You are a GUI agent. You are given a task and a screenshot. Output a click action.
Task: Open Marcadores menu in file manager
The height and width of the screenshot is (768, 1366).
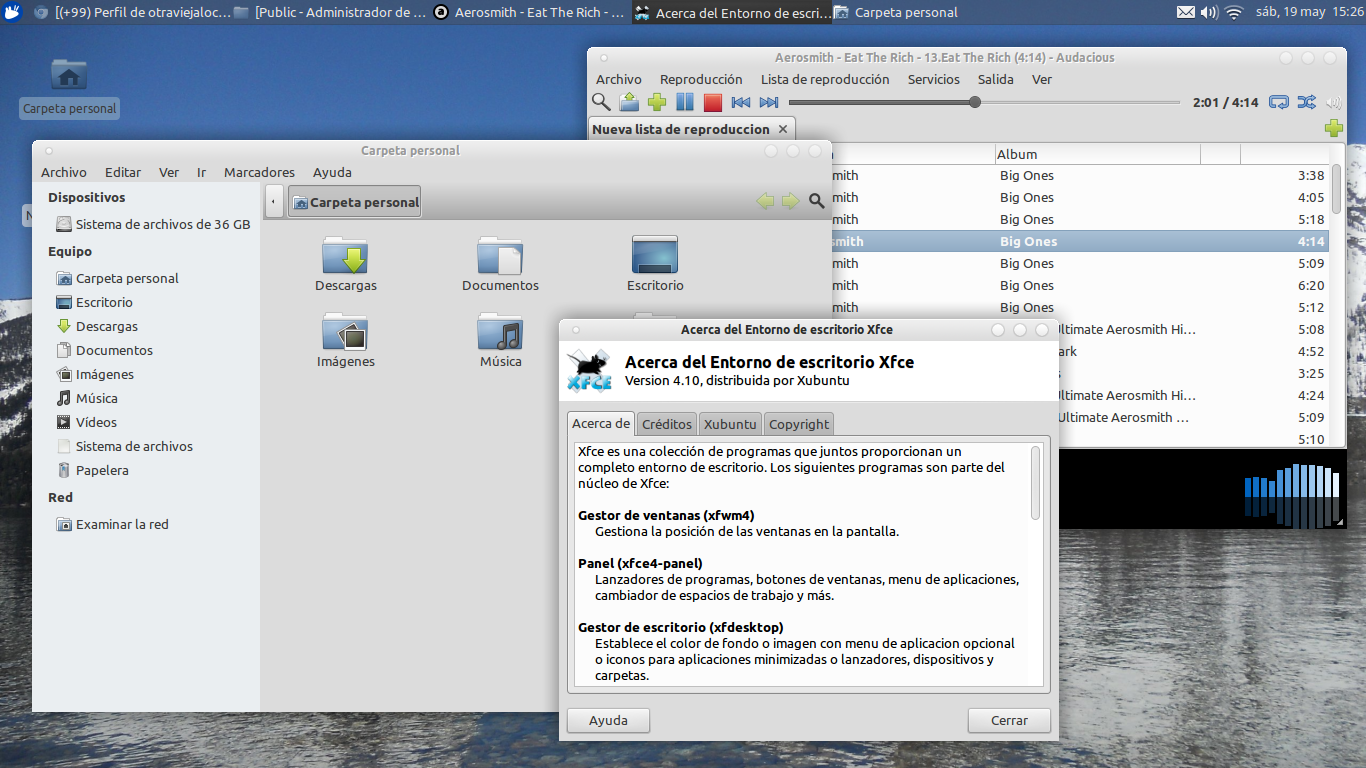tap(259, 172)
